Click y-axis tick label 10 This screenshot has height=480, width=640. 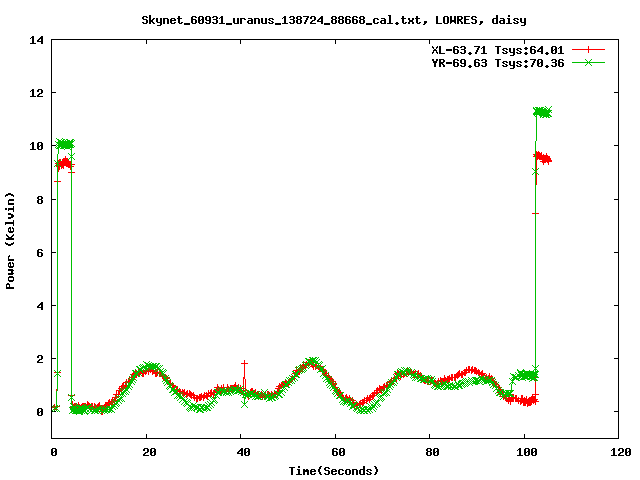pyautogui.click(x=36, y=146)
